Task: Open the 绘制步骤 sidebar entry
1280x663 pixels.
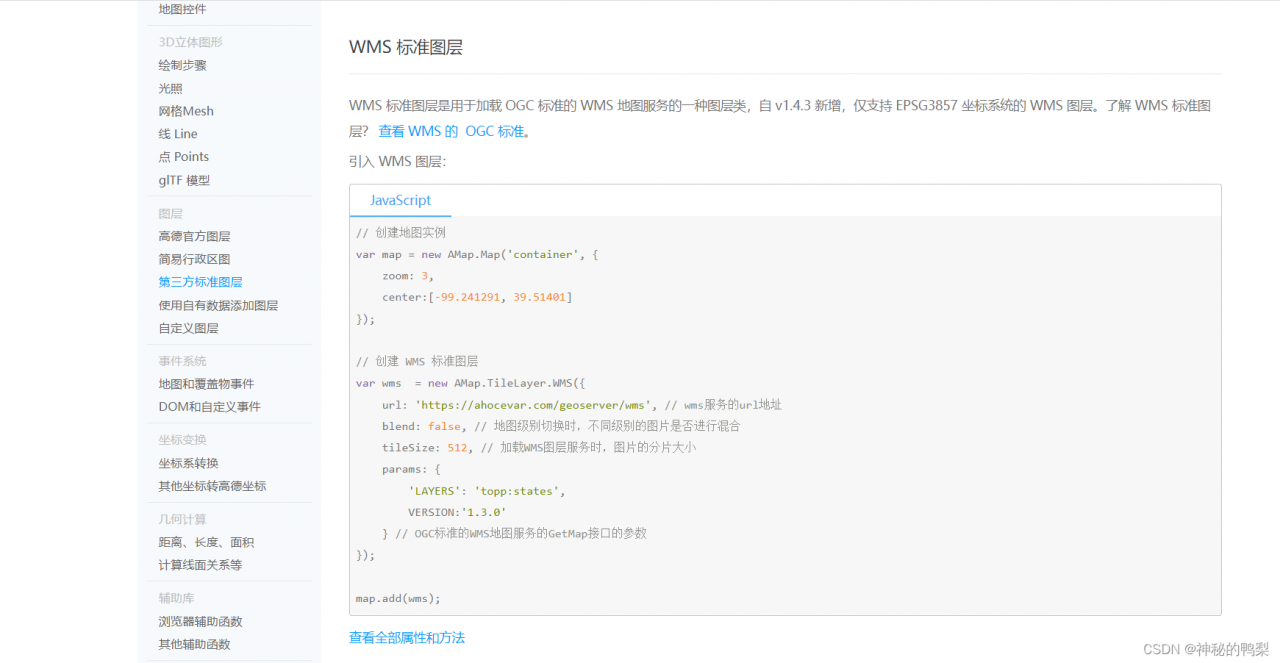Action: 183,65
